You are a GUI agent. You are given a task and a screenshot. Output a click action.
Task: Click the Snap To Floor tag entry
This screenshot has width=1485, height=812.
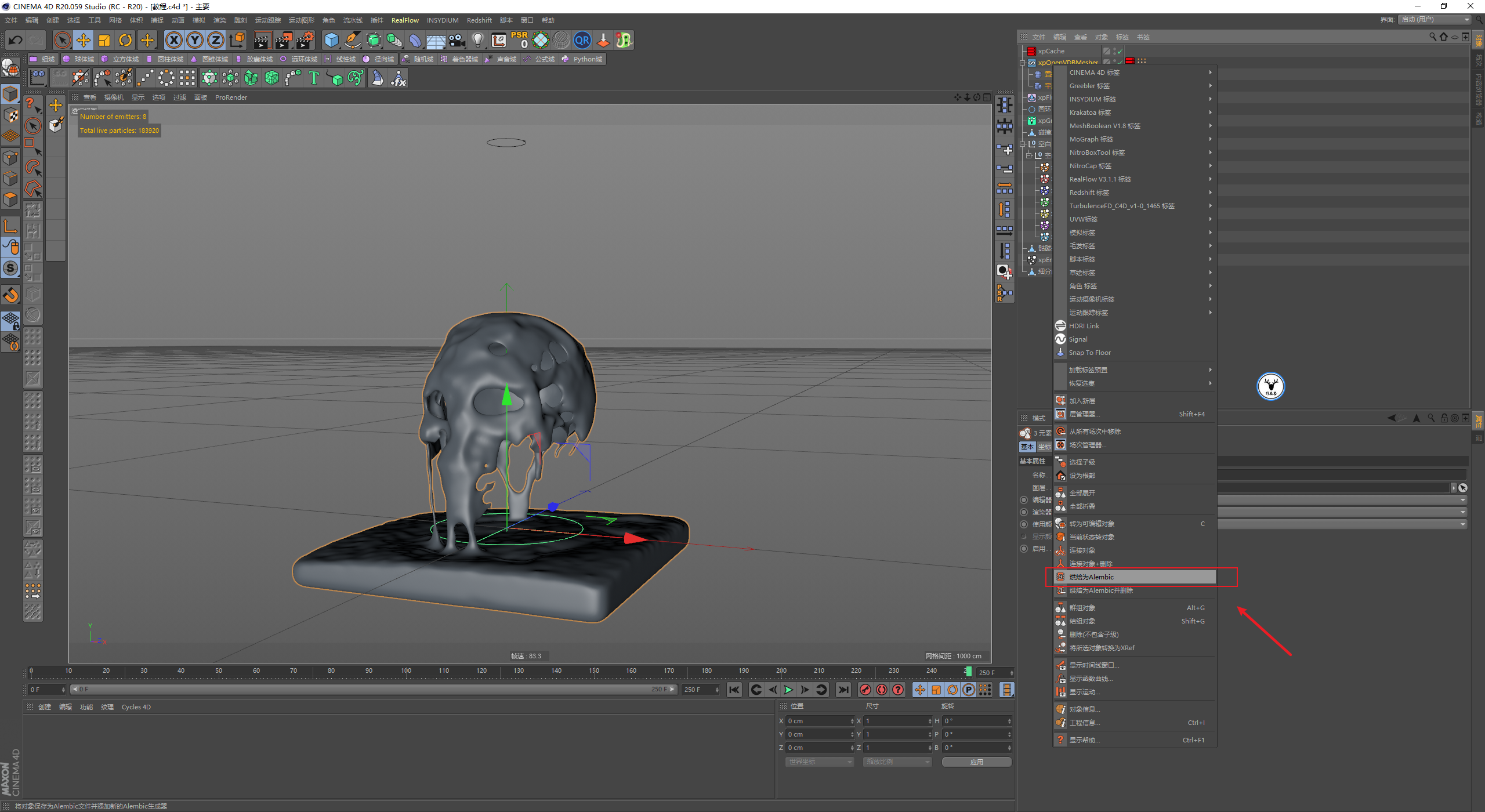click(x=1135, y=353)
